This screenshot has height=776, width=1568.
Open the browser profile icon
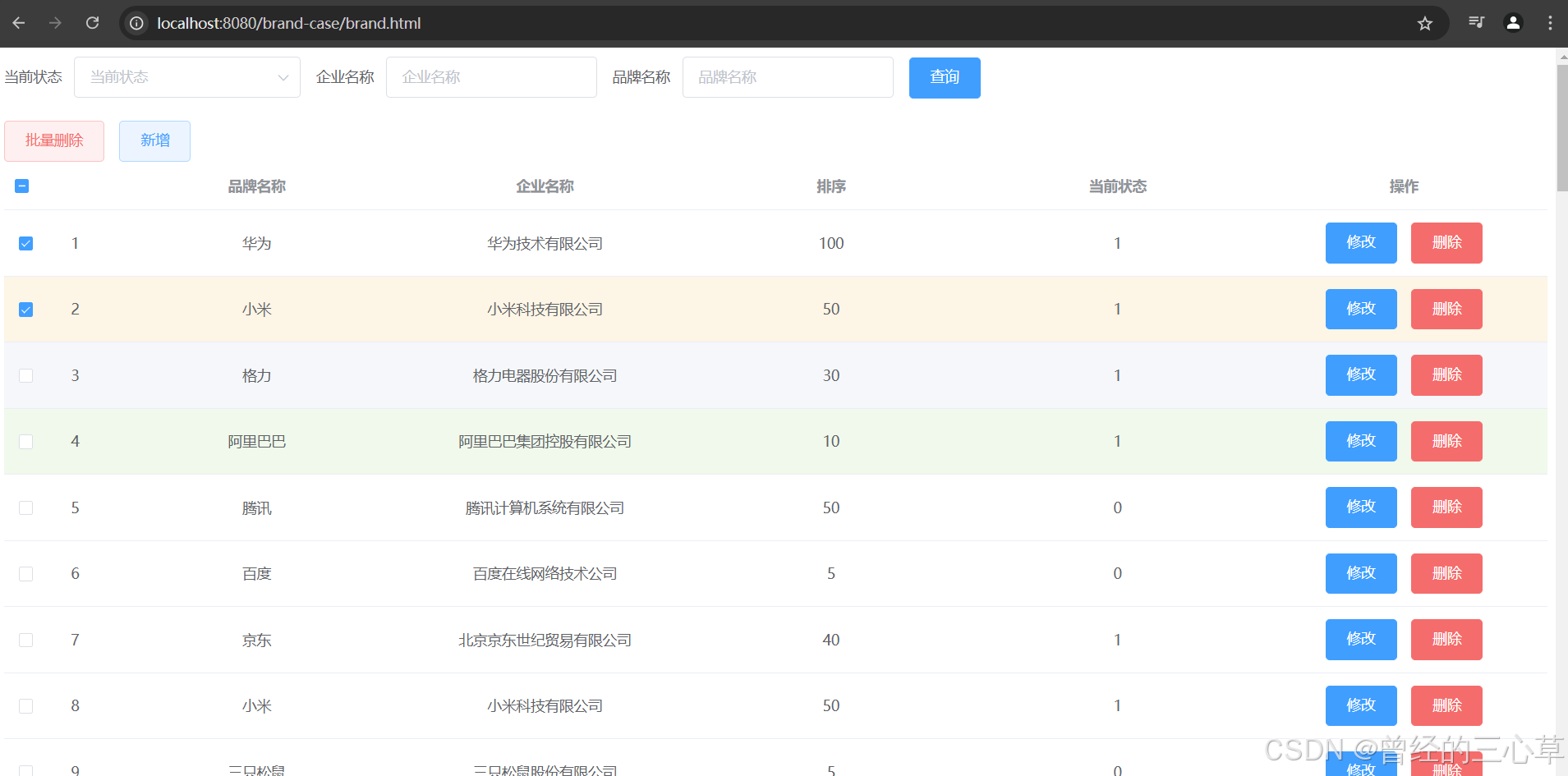tap(1513, 22)
